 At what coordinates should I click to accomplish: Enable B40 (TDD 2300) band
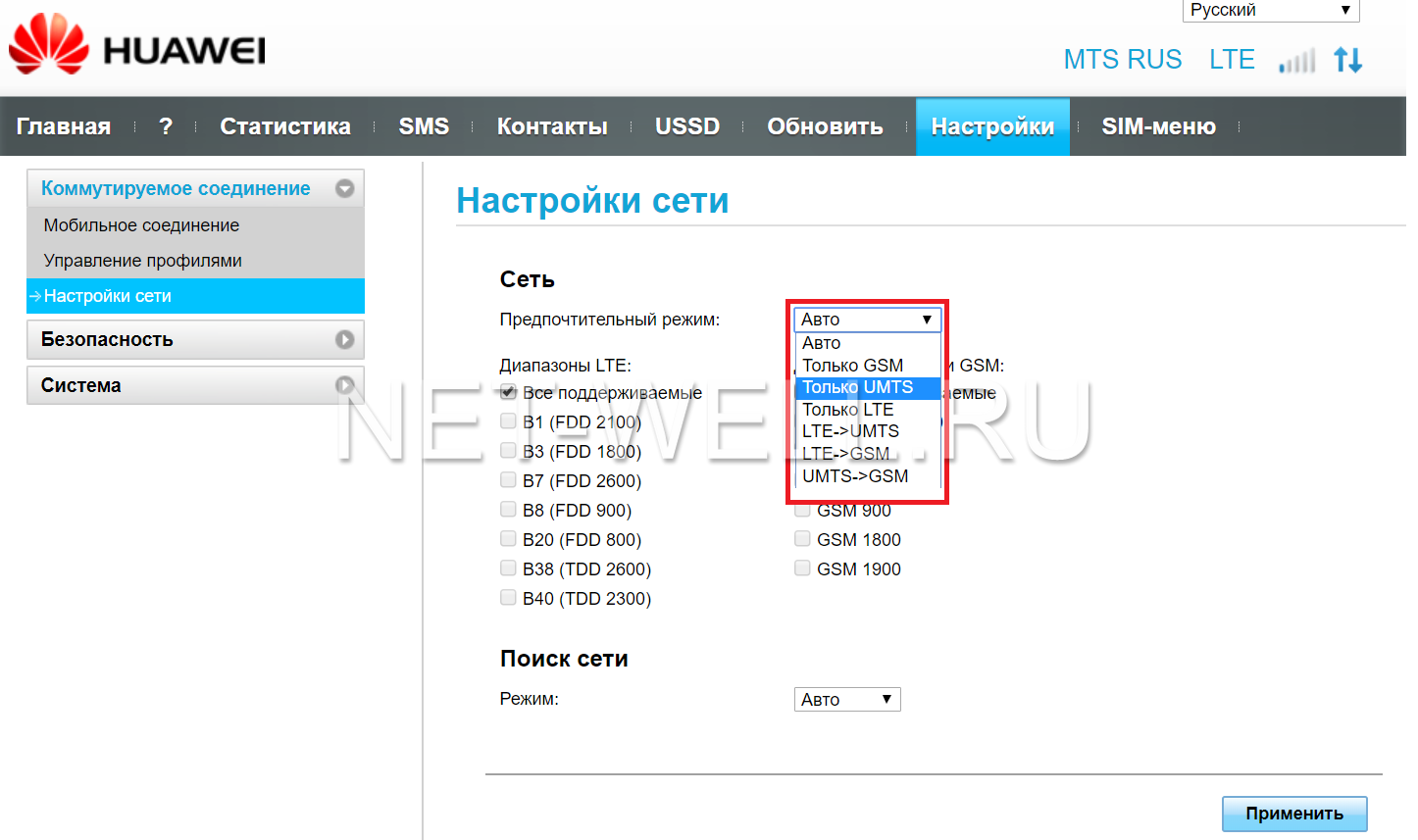[x=508, y=598]
